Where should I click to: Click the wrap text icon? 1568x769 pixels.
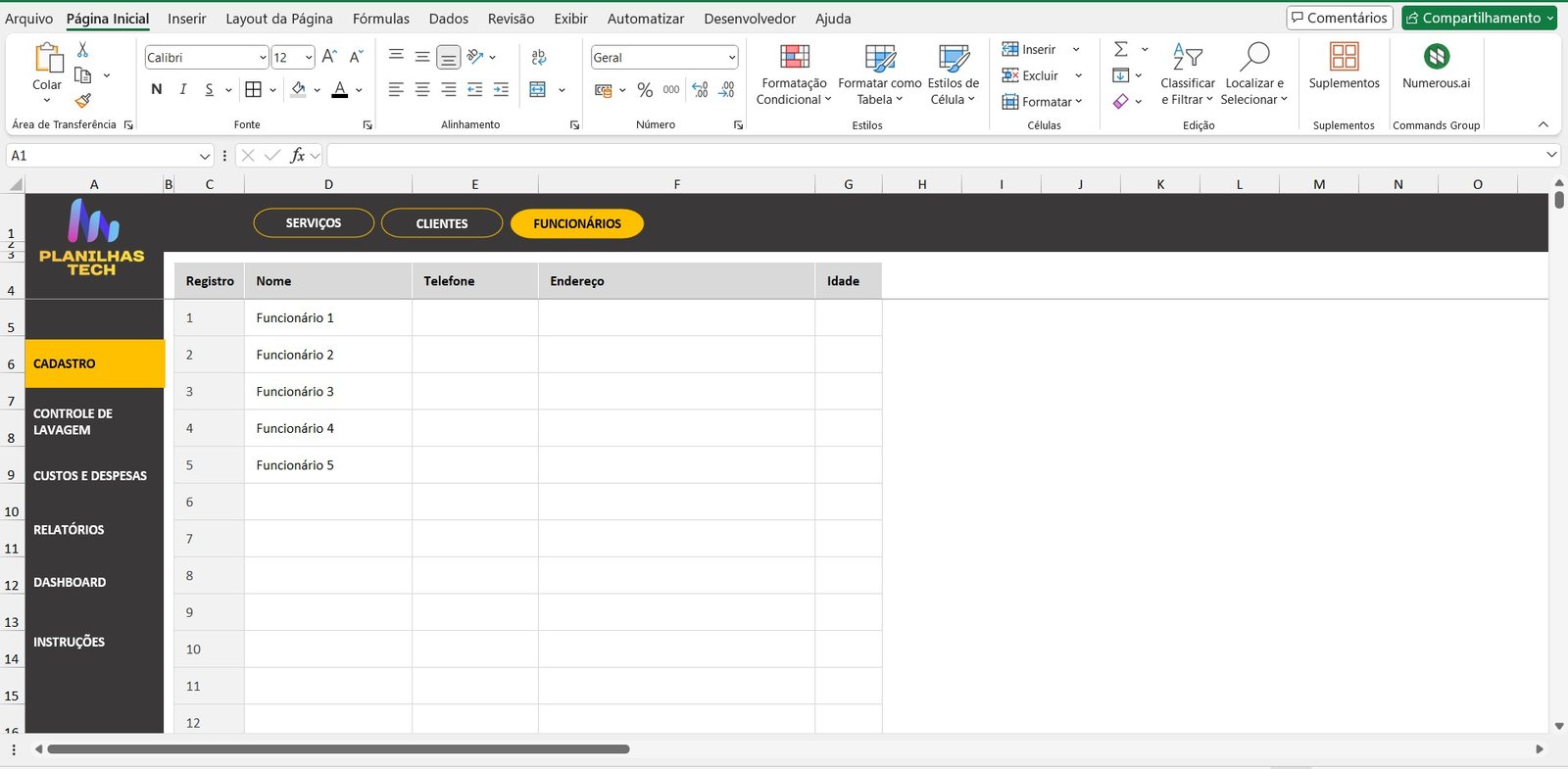click(538, 58)
